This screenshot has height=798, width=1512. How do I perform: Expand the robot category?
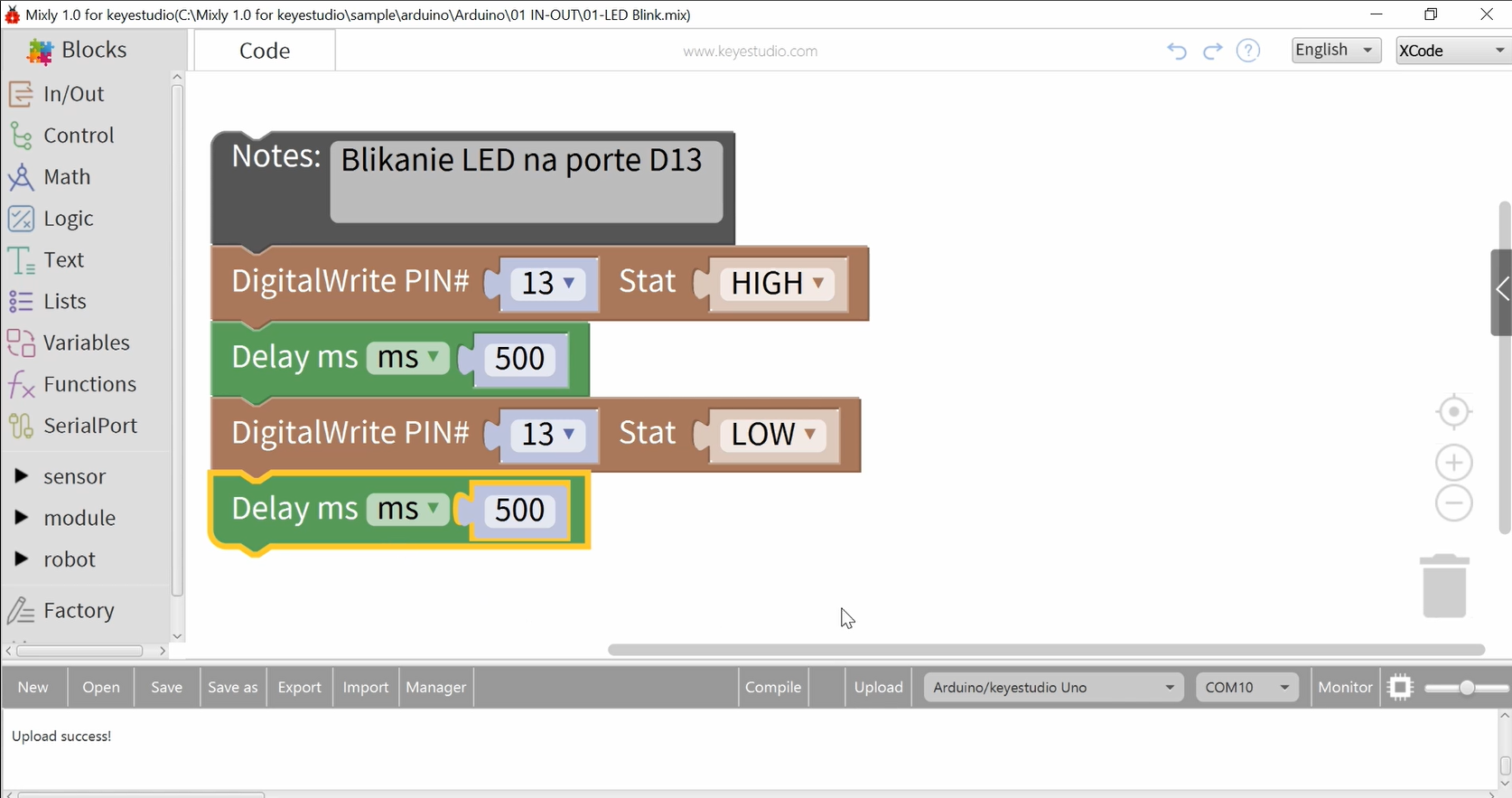pos(69,559)
